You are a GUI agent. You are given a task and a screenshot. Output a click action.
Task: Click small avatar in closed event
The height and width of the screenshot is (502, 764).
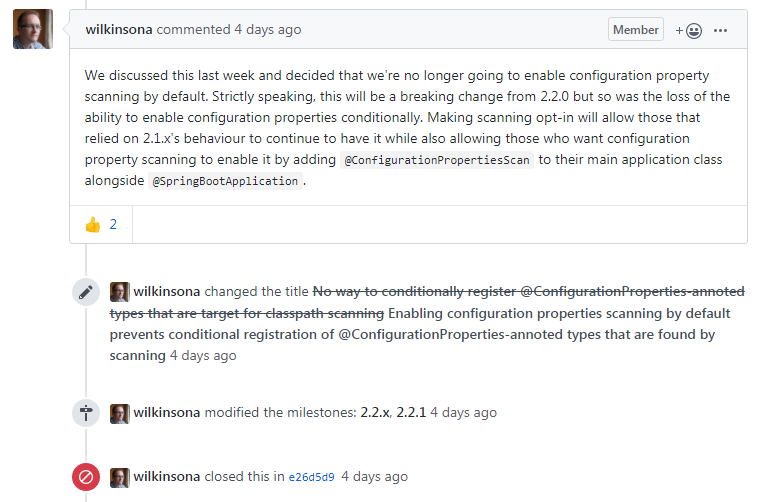(119, 477)
